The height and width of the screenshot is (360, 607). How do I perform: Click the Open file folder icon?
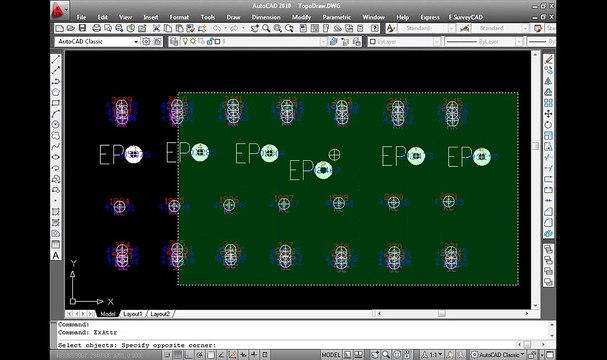pos(70,28)
